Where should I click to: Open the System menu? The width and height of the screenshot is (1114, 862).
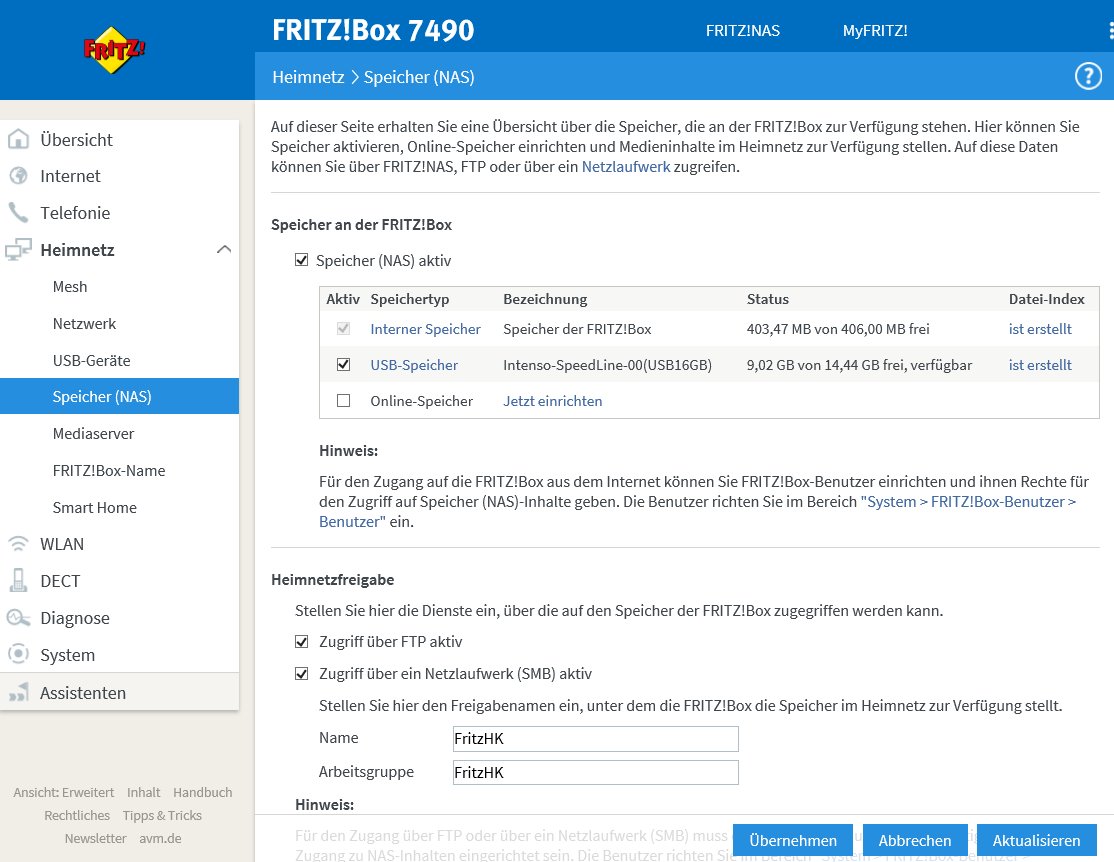point(67,655)
